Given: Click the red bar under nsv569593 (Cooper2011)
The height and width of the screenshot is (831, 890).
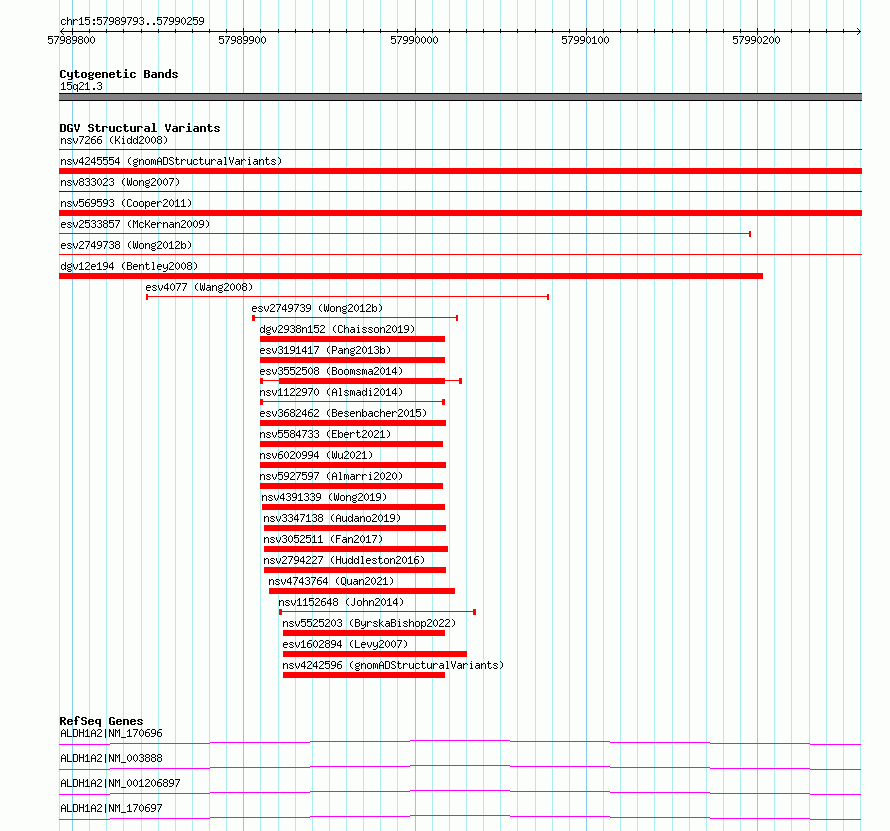Looking at the screenshot, I should [x=460, y=213].
